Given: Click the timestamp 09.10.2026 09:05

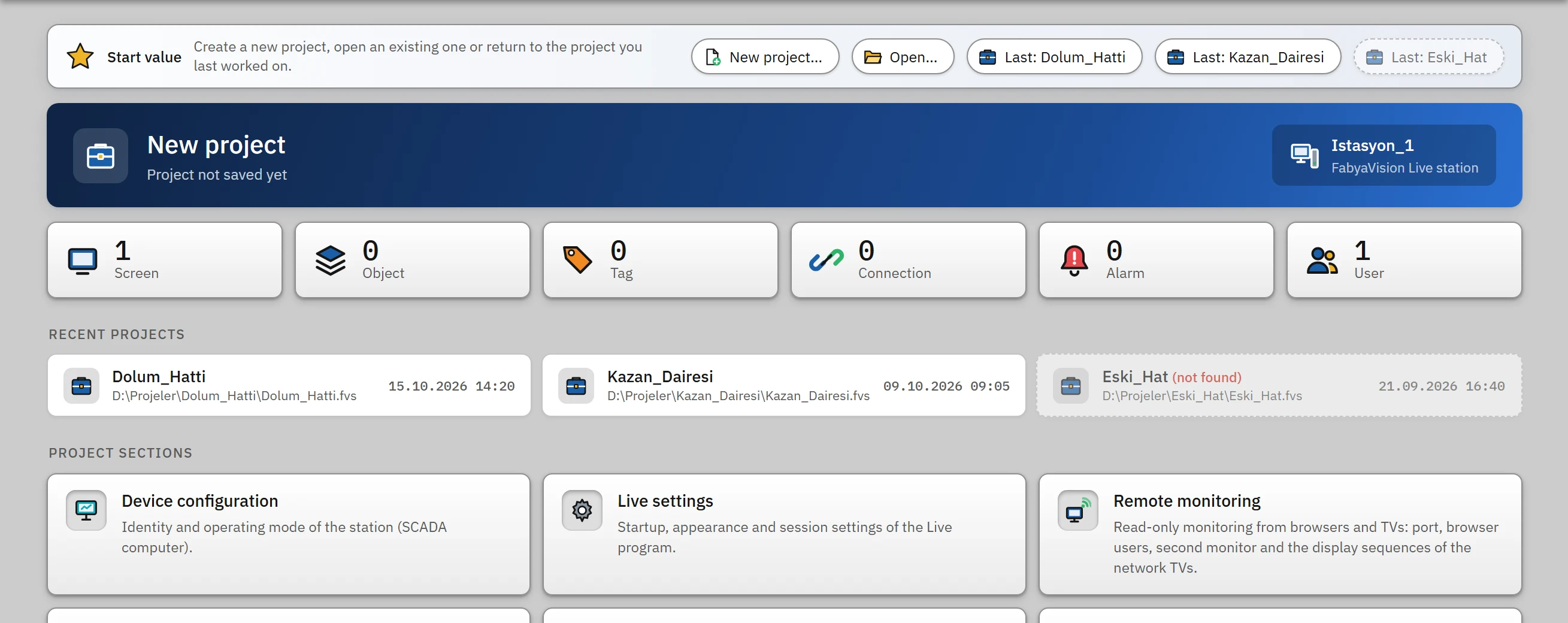Looking at the screenshot, I should point(946,386).
